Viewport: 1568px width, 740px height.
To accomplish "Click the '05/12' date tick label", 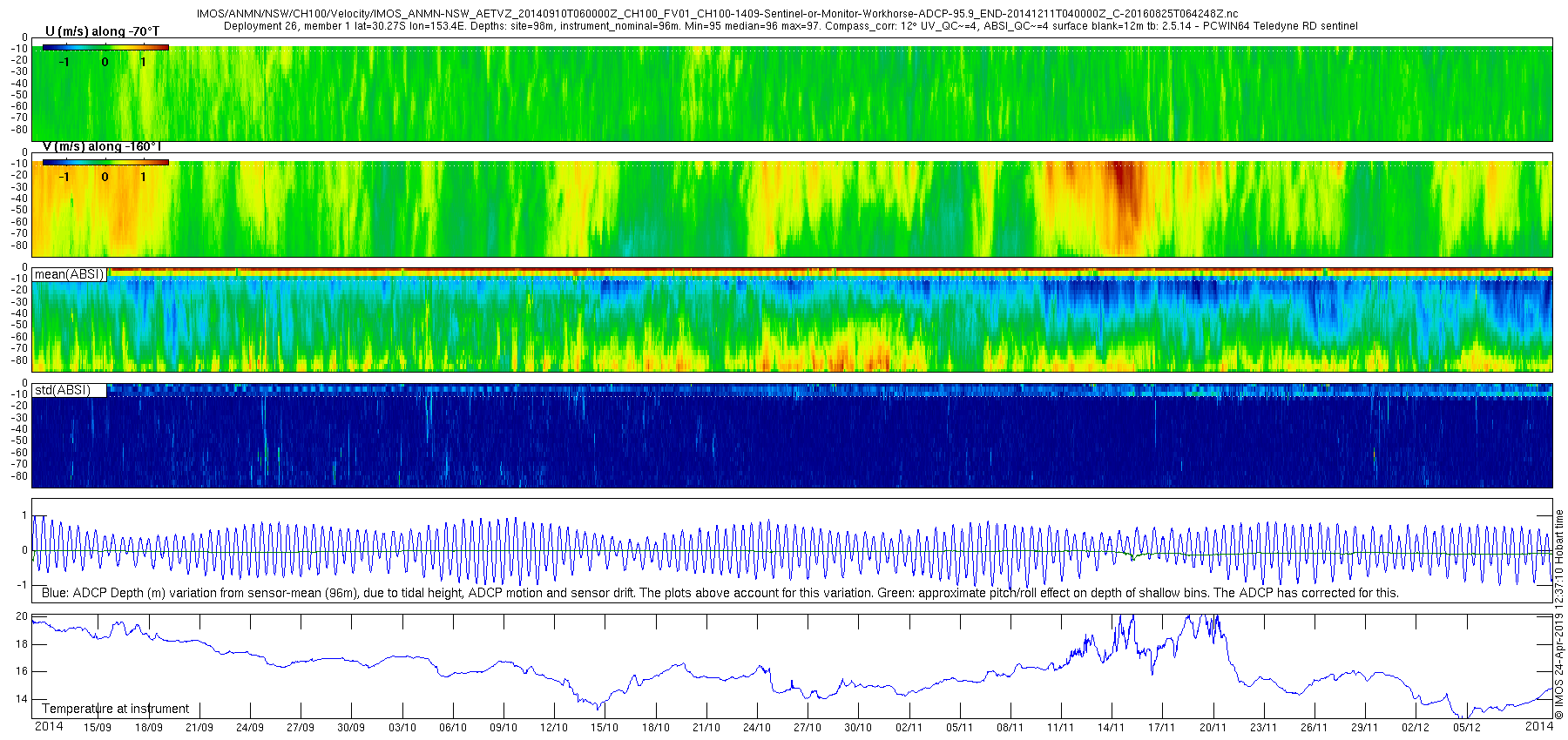I will pos(1466,728).
